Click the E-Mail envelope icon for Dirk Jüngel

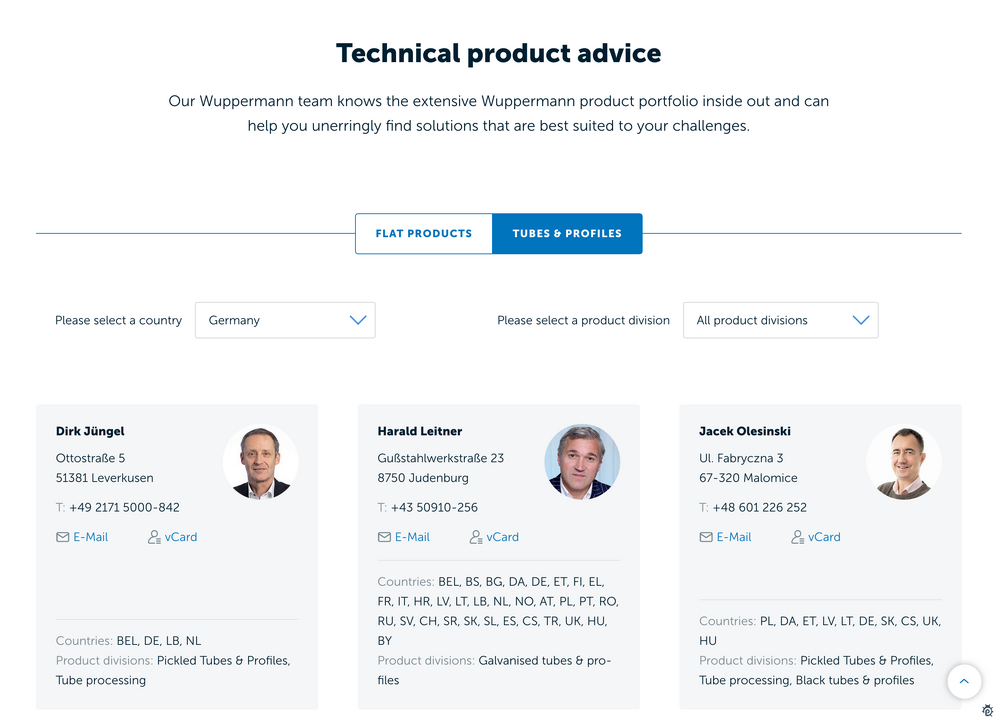[63, 537]
